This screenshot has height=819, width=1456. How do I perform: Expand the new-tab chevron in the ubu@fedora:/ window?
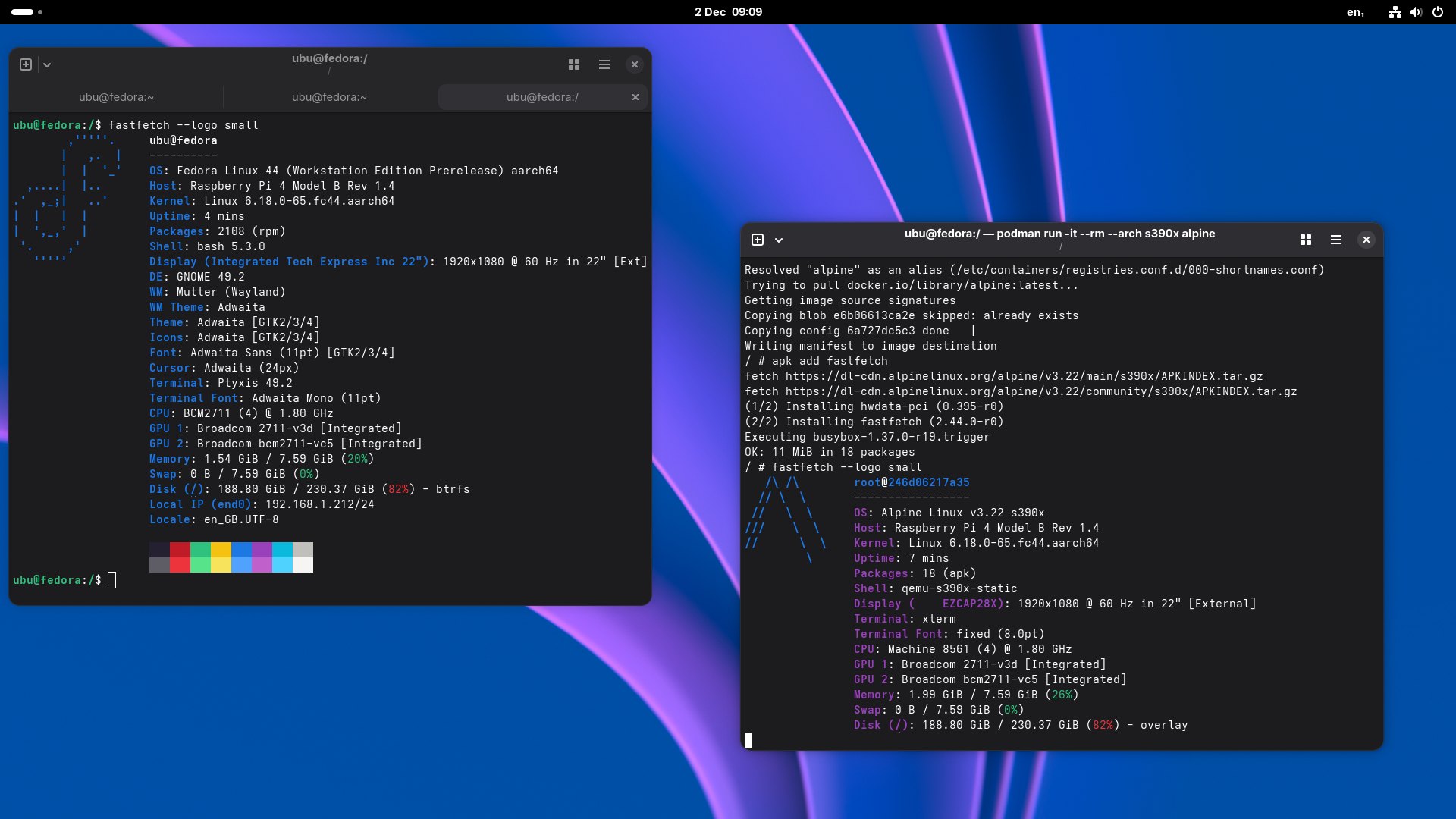click(x=47, y=64)
